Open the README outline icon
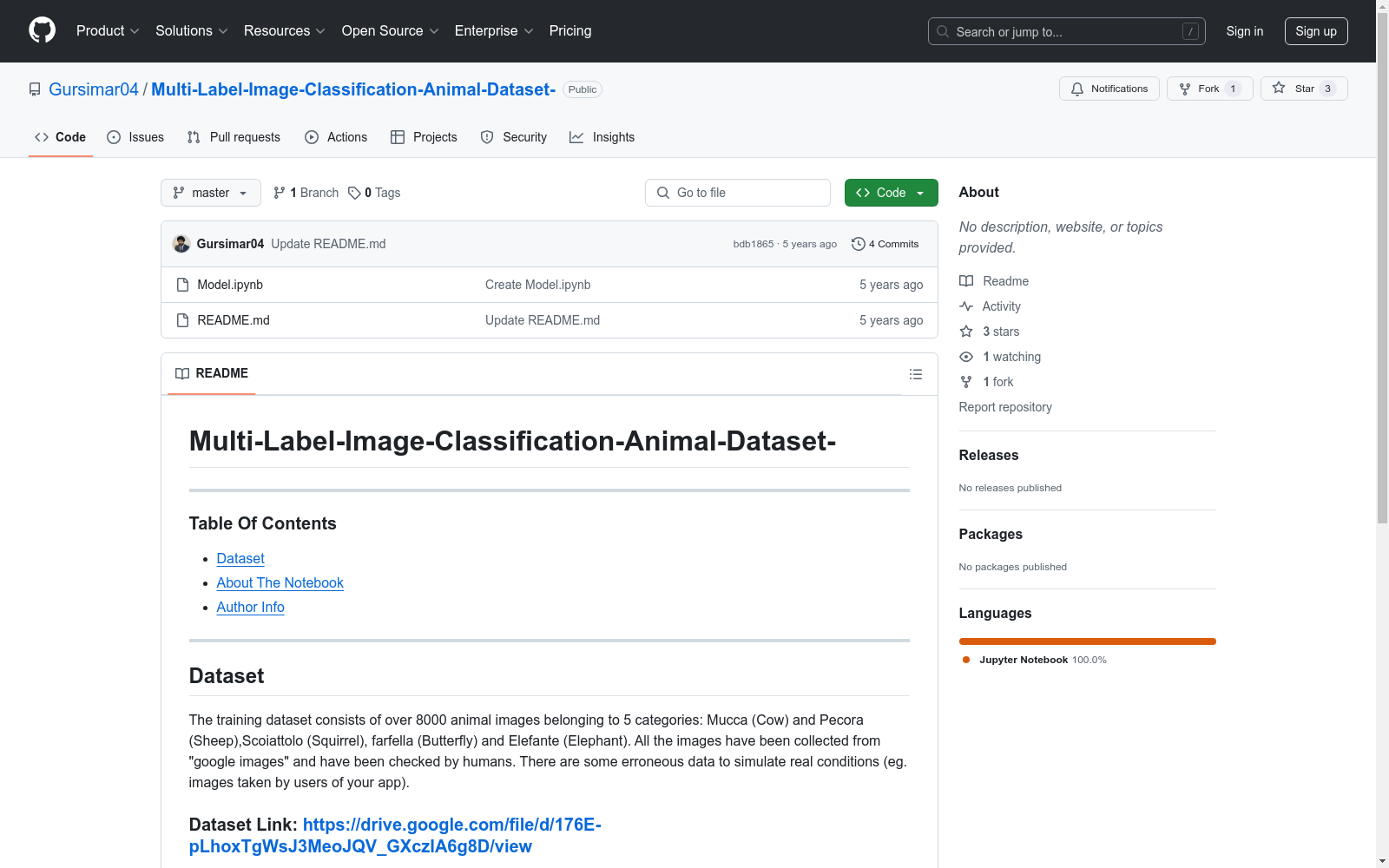 point(915,374)
